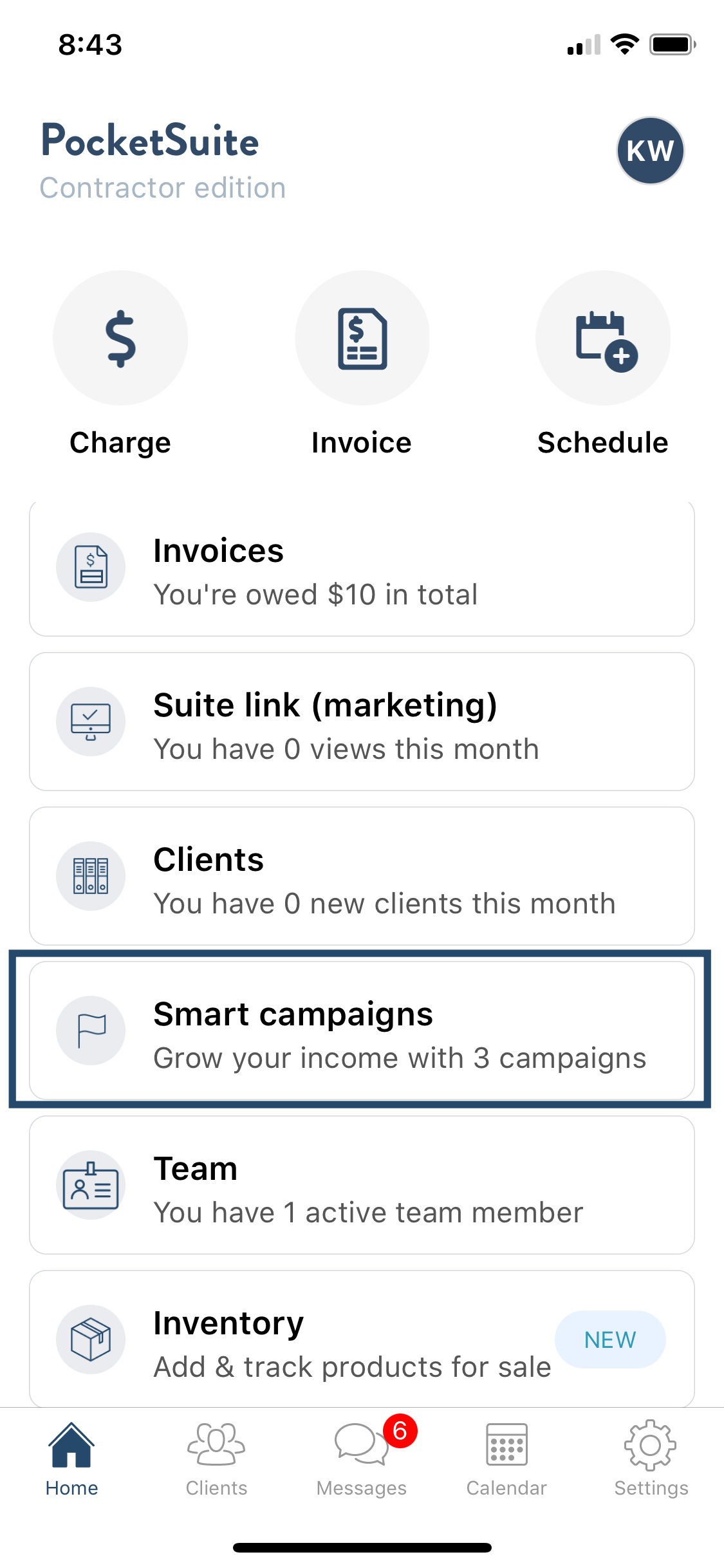This screenshot has width=724, height=1568.
Task: Tap the Suite link monitor icon
Action: pos(91,722)
